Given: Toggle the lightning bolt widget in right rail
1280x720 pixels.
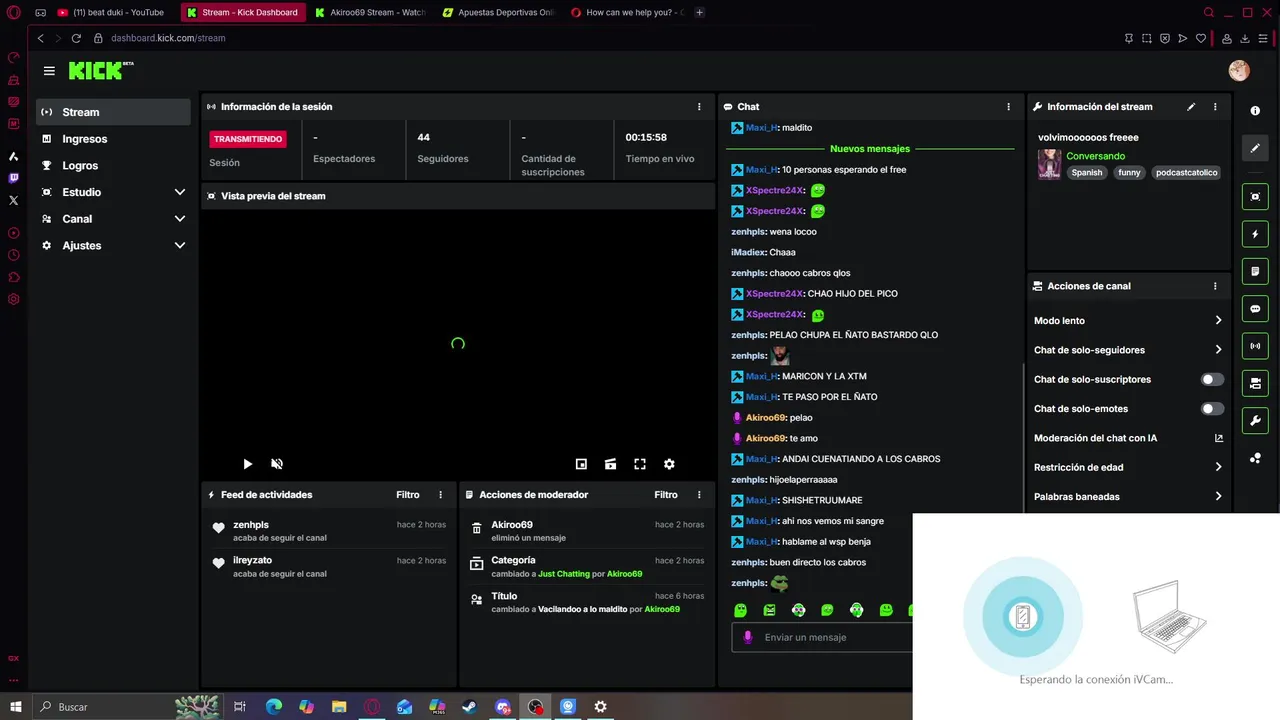Looking at the screenshot, I should tap(1255, 234).
